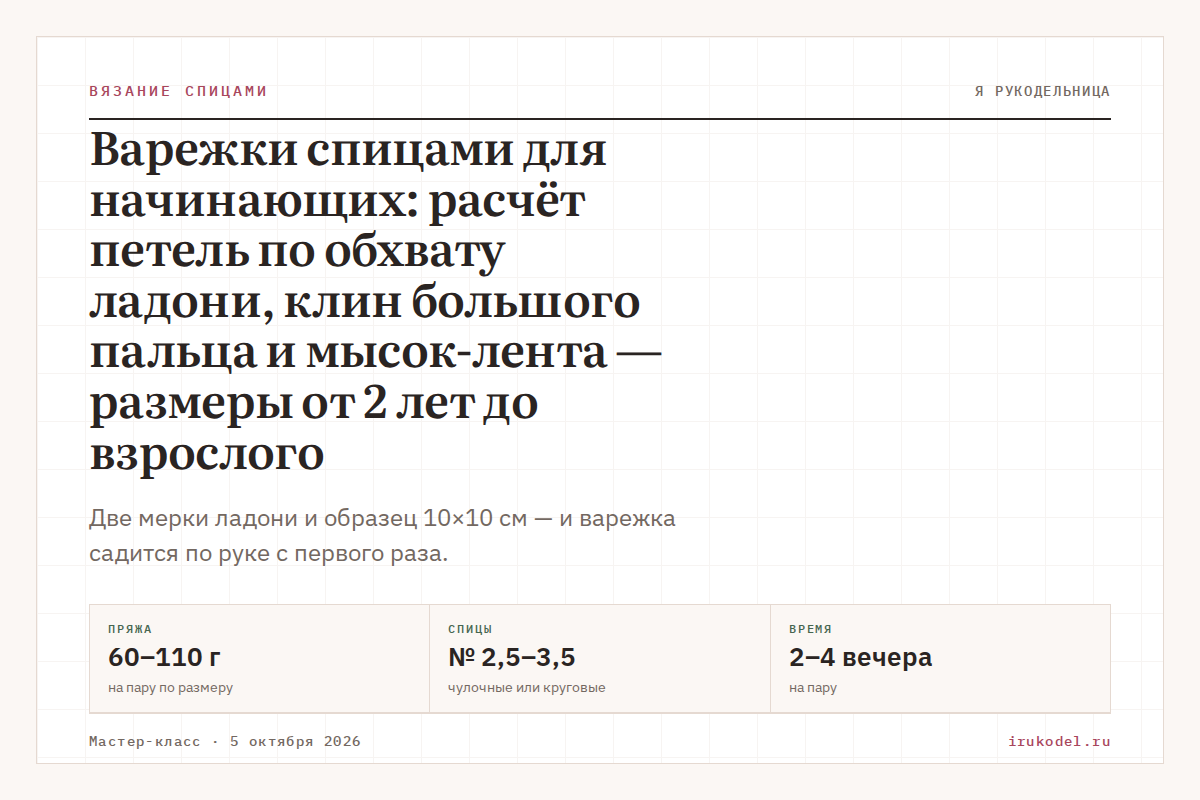Click the '№ 2,5–3,5' value
This screenshot has height=800, width=1200.
tap(511, 658)
